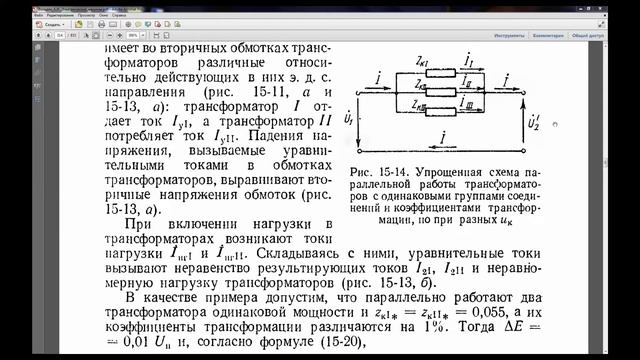The height and width of the screenshot is (360, 640).
Task: Open the Просмотр menu
Action: (x=87, y=16)
